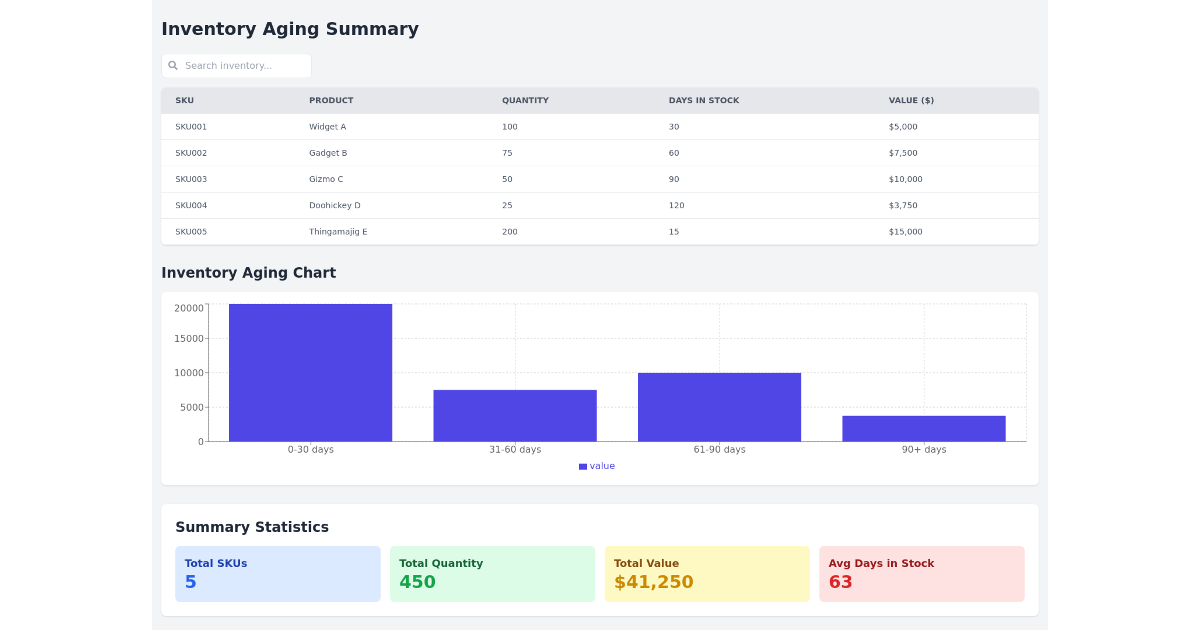The image size is (1200, 630).
Task: Click the Inventory Aging Chart heading
Action: [x=248, y=272]
